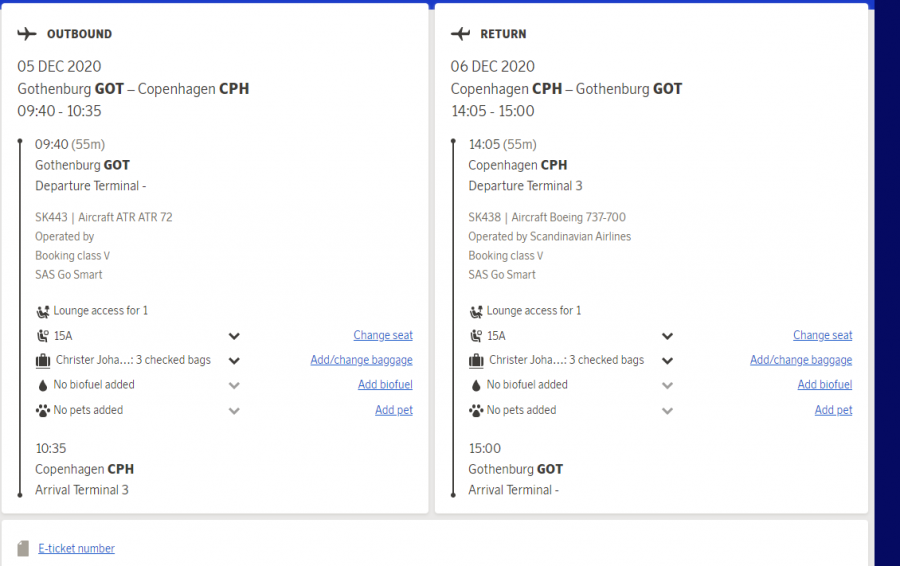
Task: Click the outbound seat 15A icon
Action: 42,336
